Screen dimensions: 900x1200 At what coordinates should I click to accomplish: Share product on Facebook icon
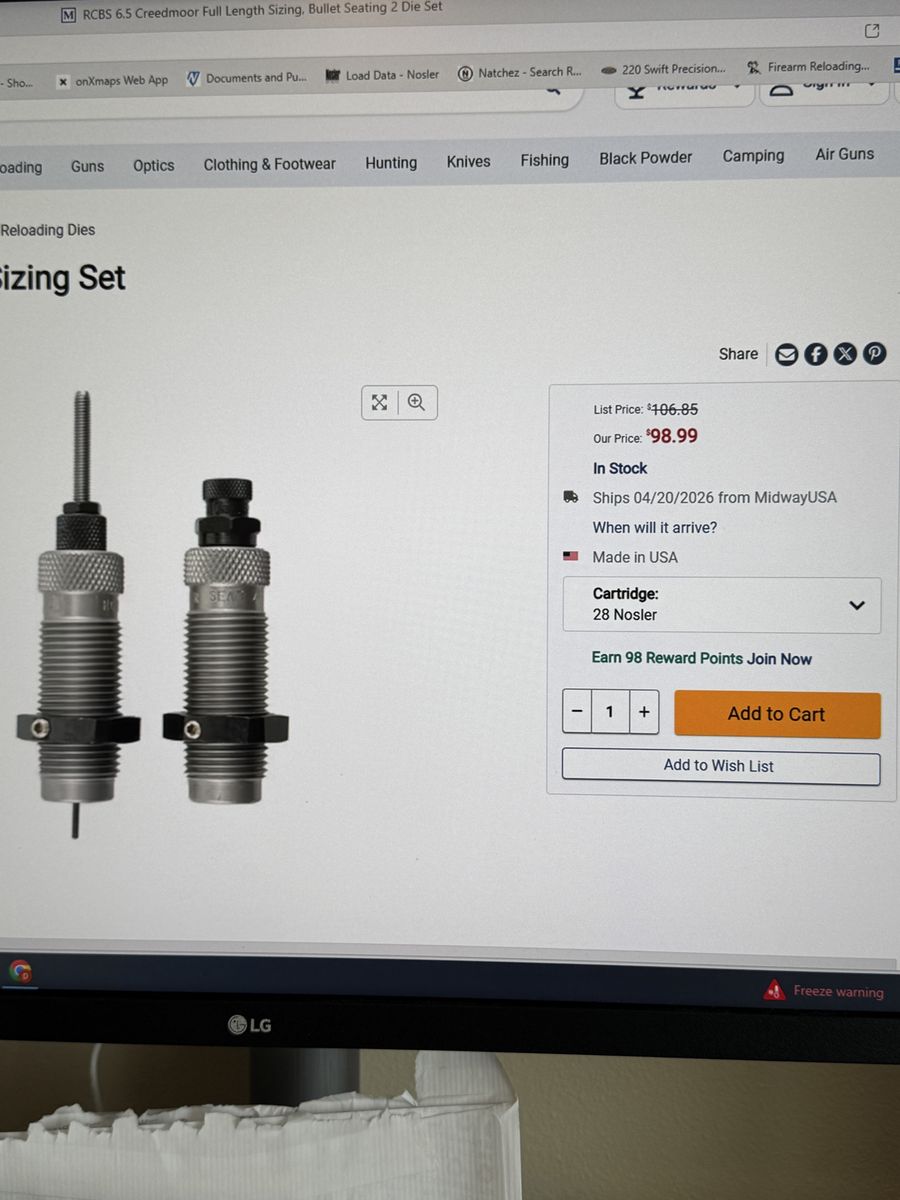pos(816,354)
